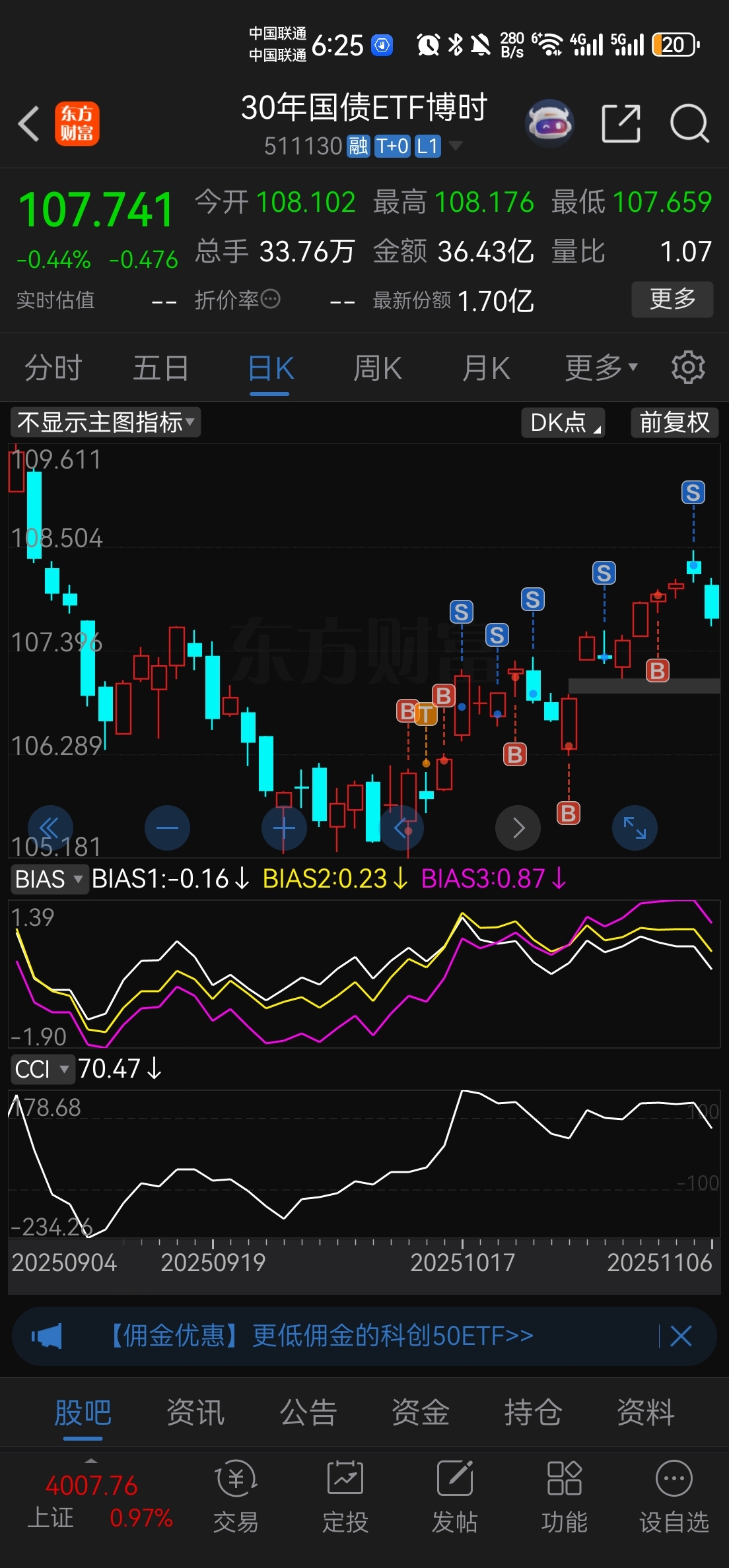729x1568 pixels.
Task: Tap the alarm clock status icon
Action: pos(428,45)
